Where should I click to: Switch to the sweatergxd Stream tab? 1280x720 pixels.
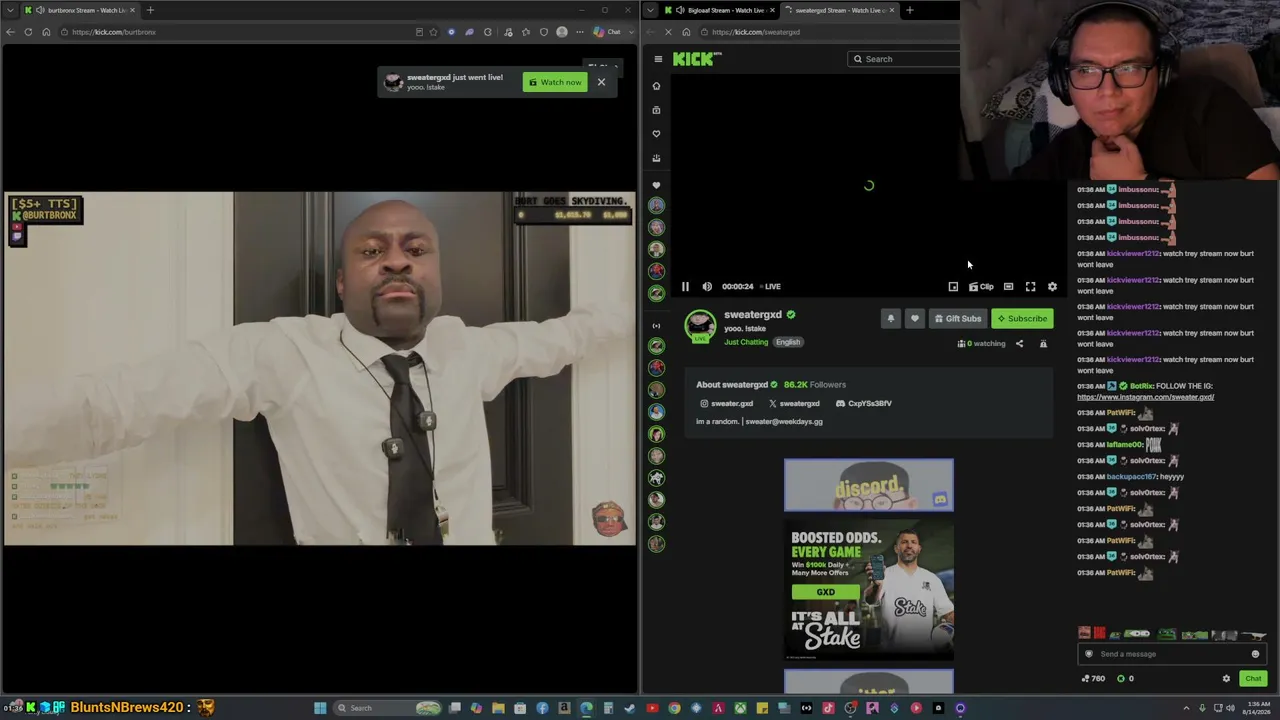[x=838, y=10]
